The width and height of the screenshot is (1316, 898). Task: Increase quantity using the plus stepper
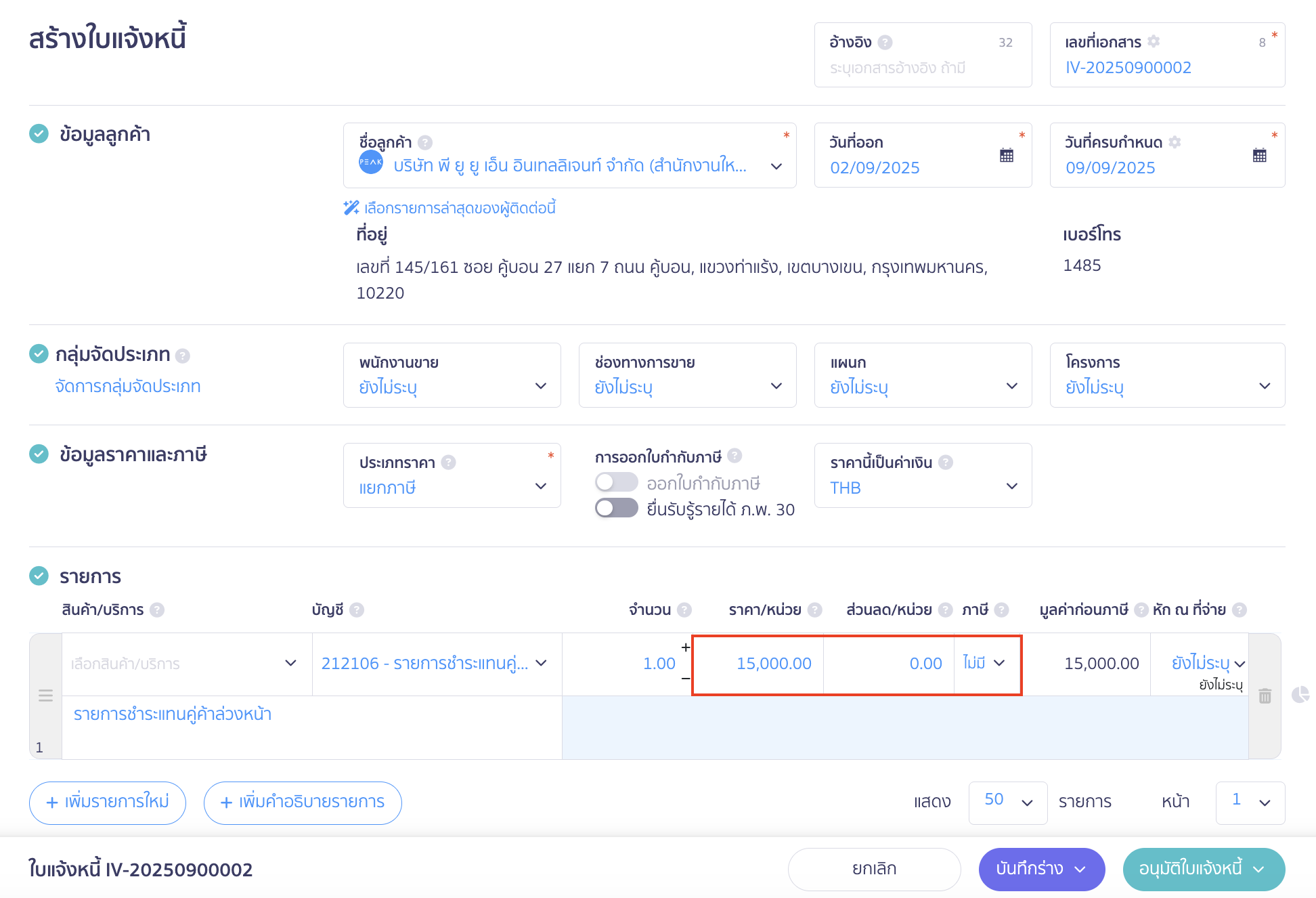(684, 648)
